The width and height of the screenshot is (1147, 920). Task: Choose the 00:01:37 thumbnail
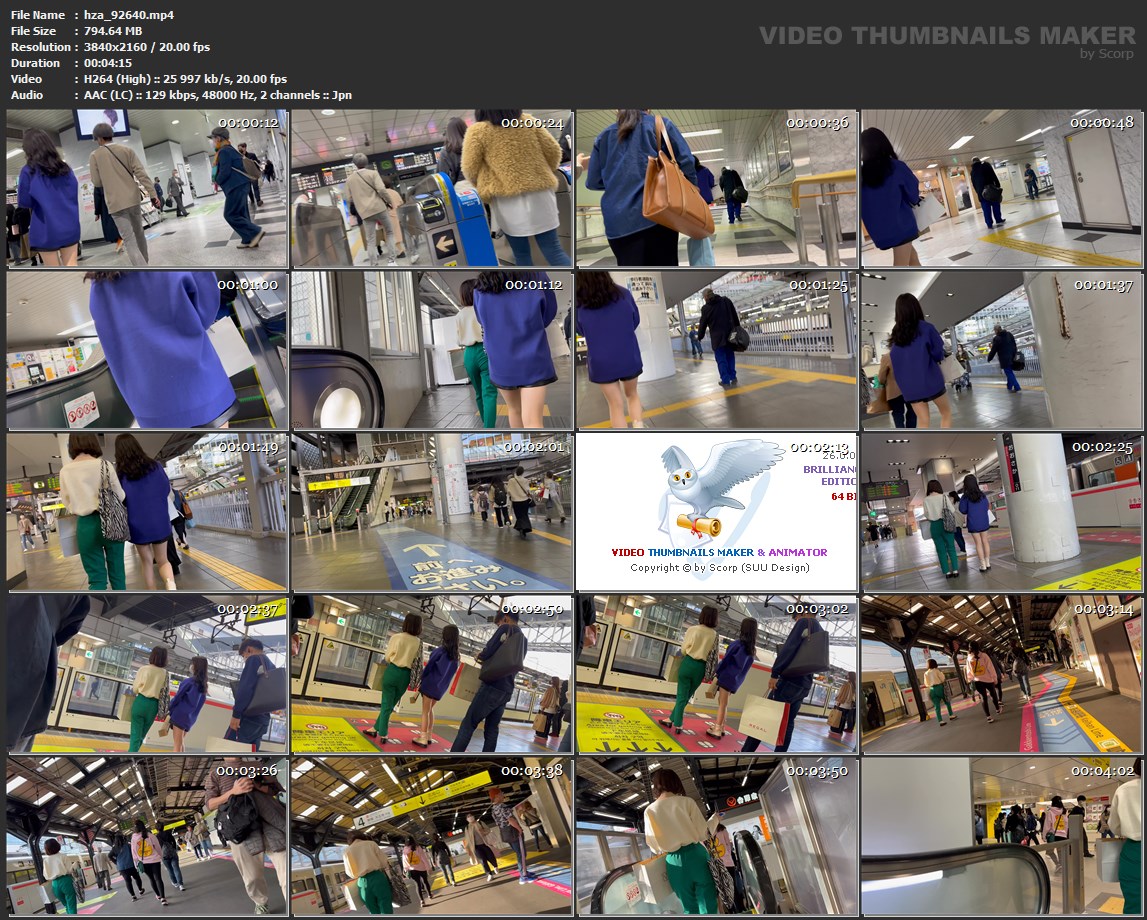[1001, 350]
